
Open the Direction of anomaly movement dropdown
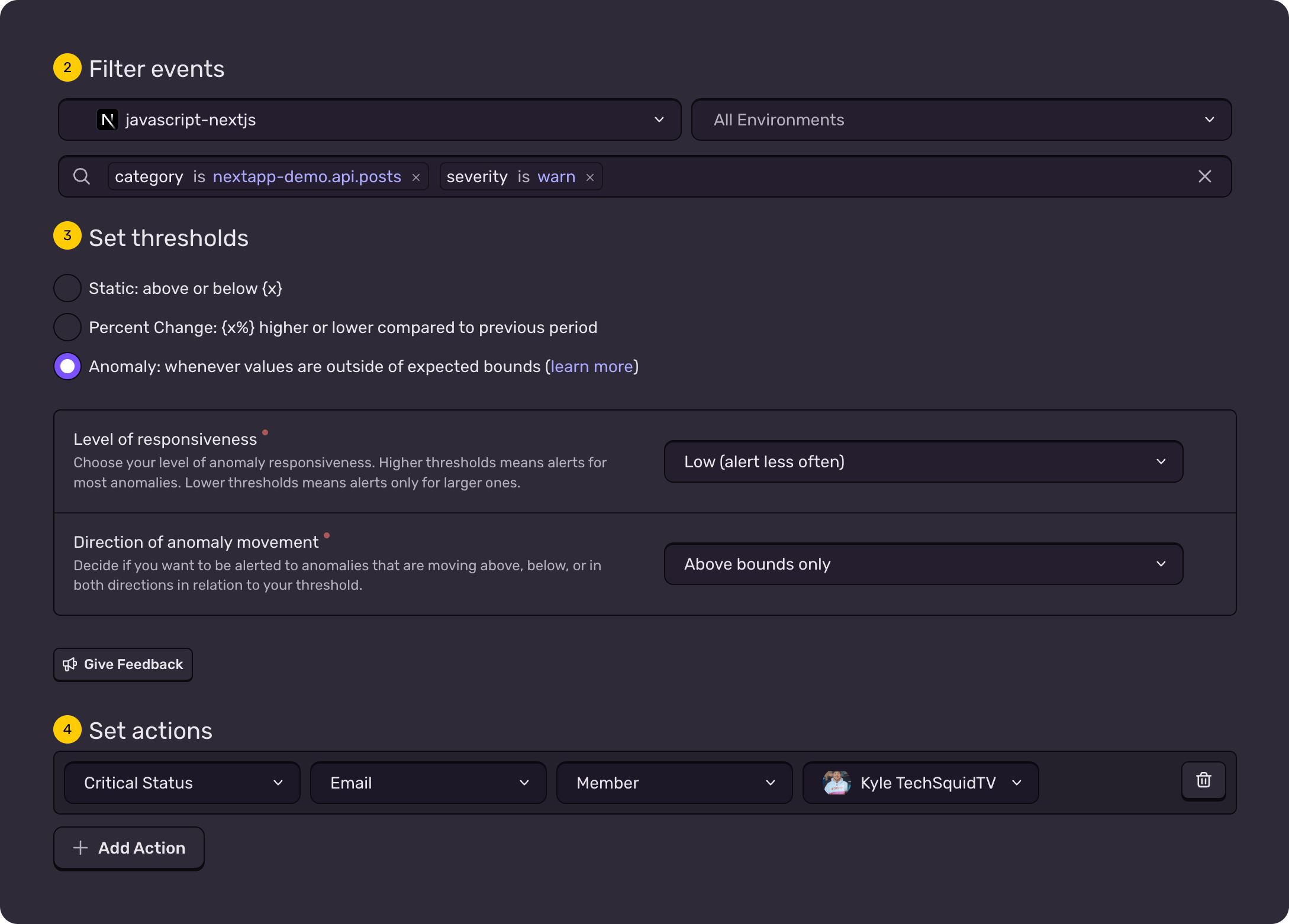pos(923,564)
